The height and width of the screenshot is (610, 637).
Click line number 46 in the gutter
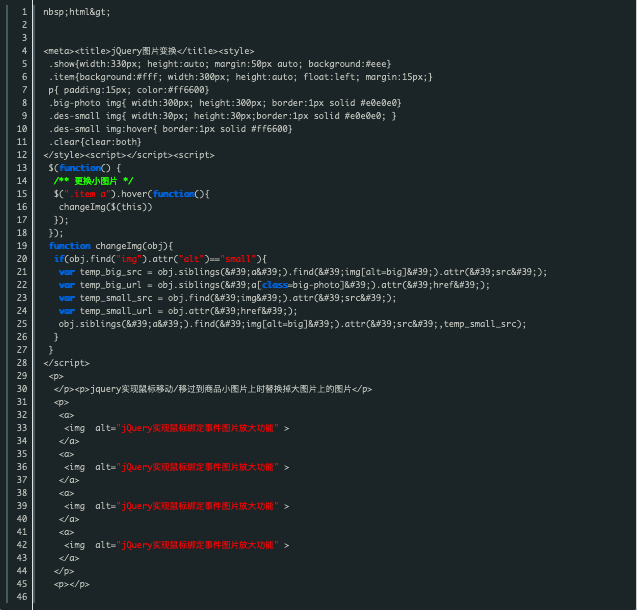(x=22, y=597)
